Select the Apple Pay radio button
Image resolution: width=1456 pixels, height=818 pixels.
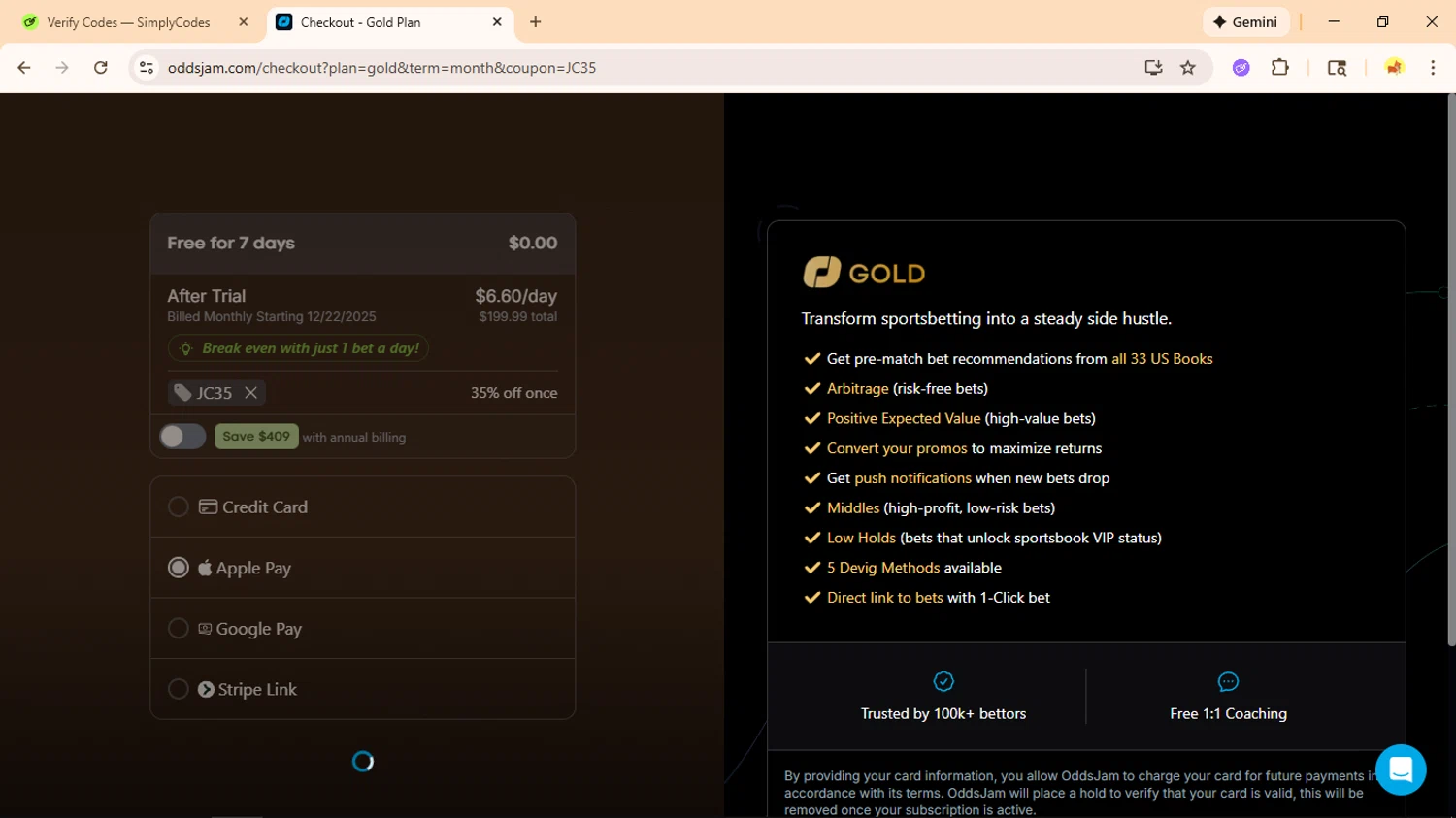point(179,568)
